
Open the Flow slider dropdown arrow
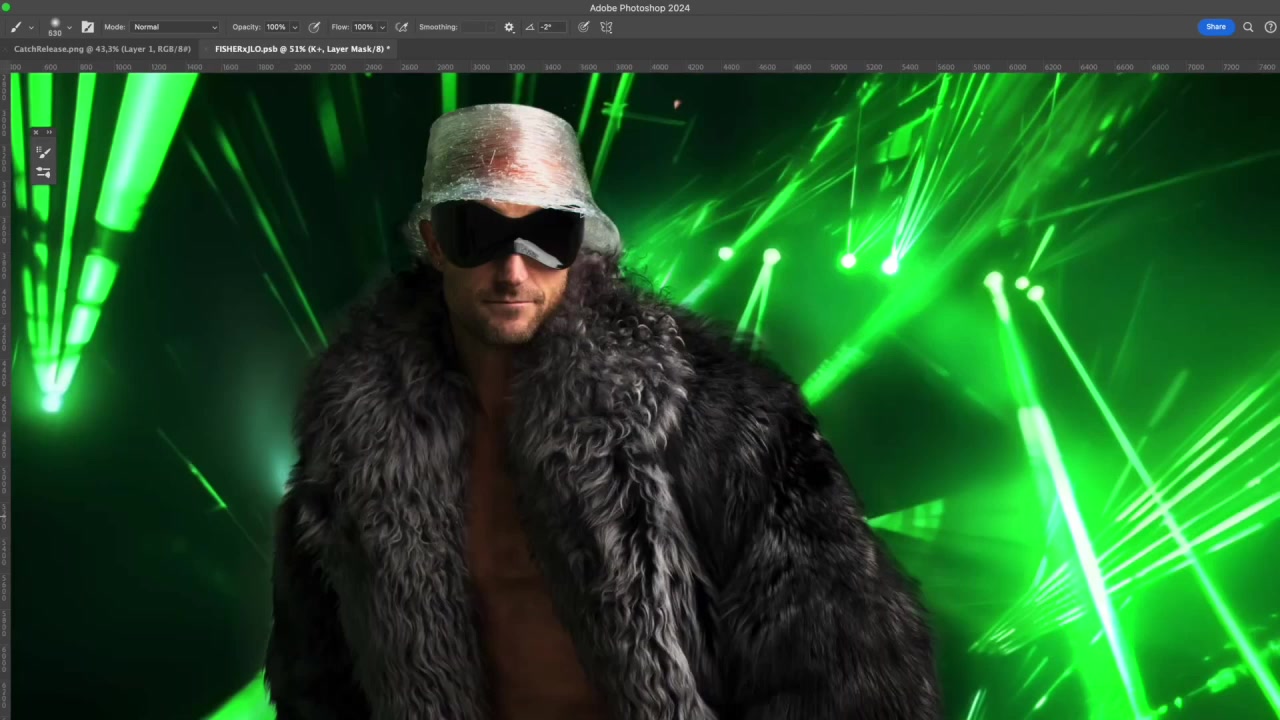(x=382, y=27)
